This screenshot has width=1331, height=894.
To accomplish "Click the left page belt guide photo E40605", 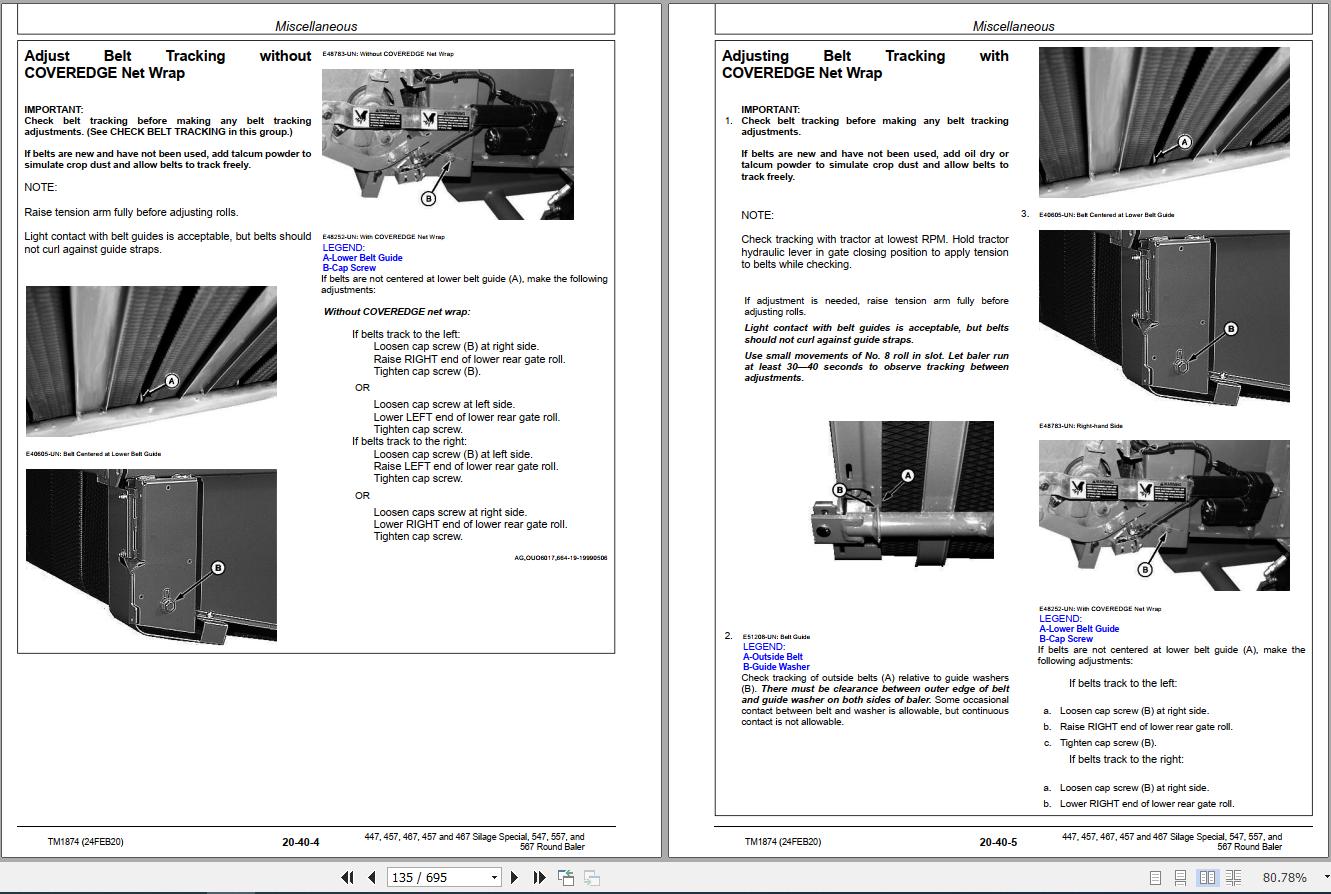I will [151, 361].
